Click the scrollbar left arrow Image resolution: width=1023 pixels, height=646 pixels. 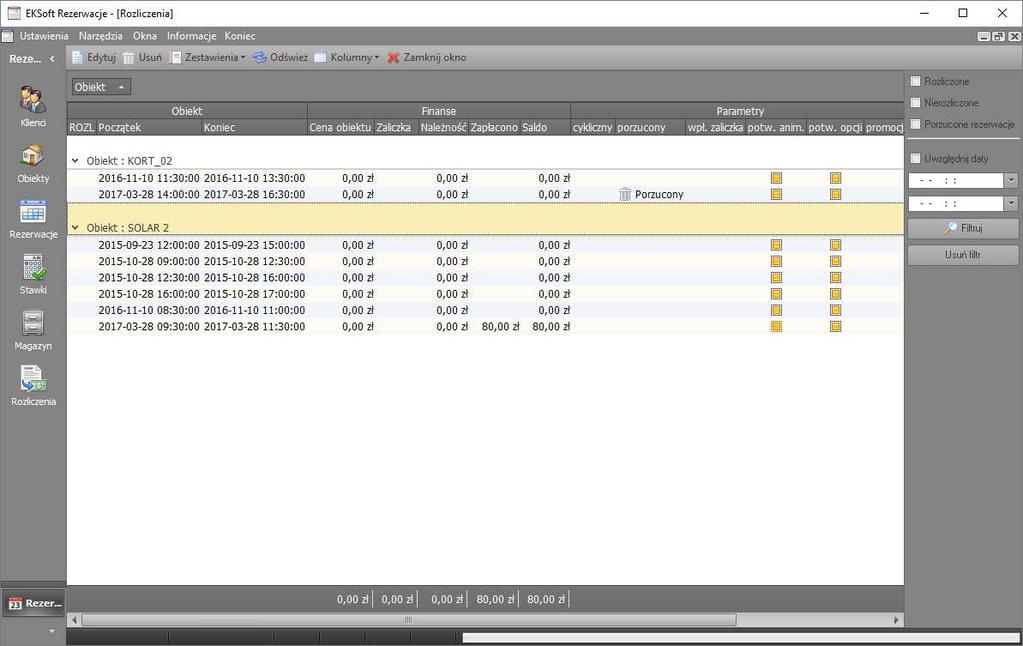pos(74,620)
